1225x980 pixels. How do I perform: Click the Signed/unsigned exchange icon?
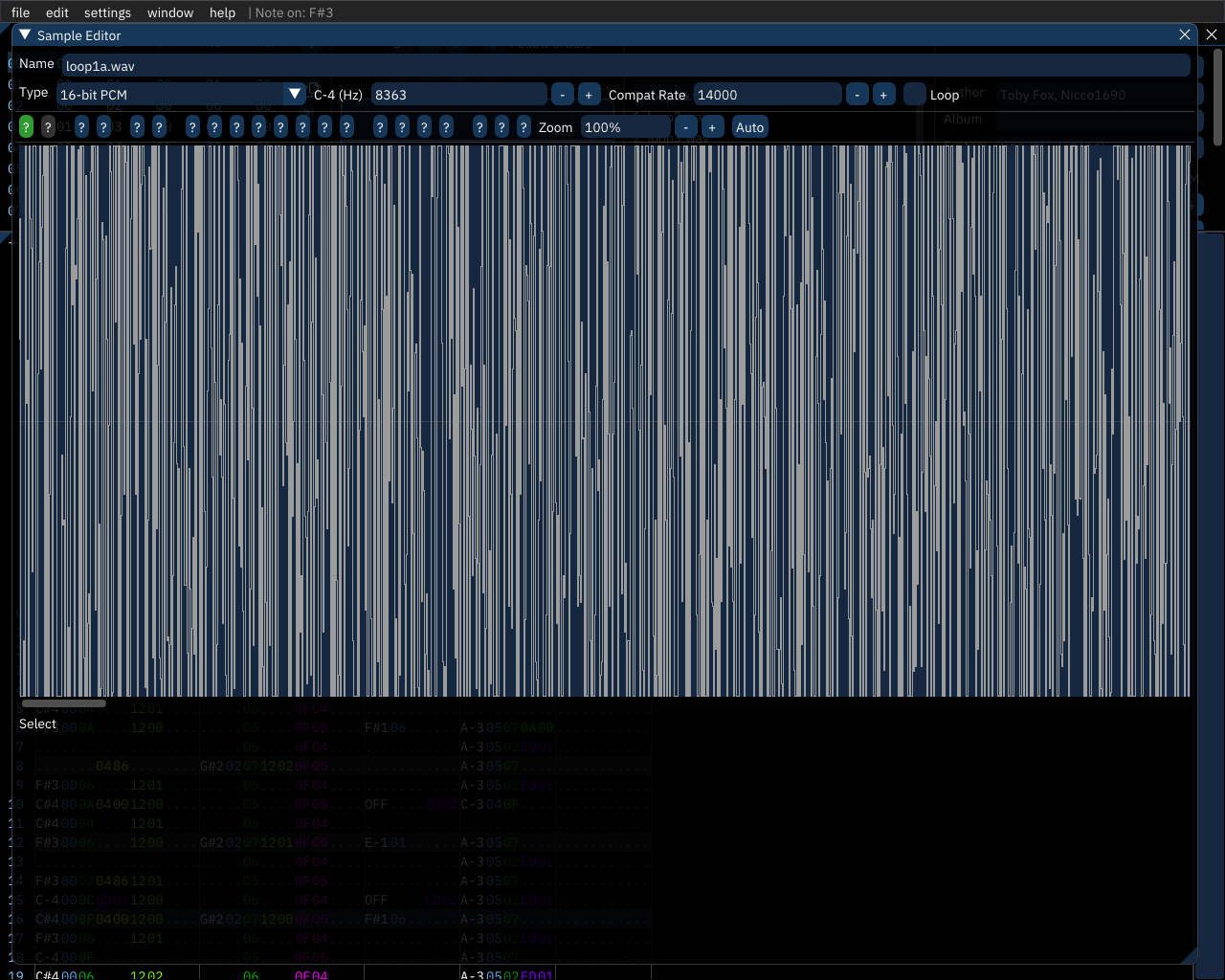(424, 127)
